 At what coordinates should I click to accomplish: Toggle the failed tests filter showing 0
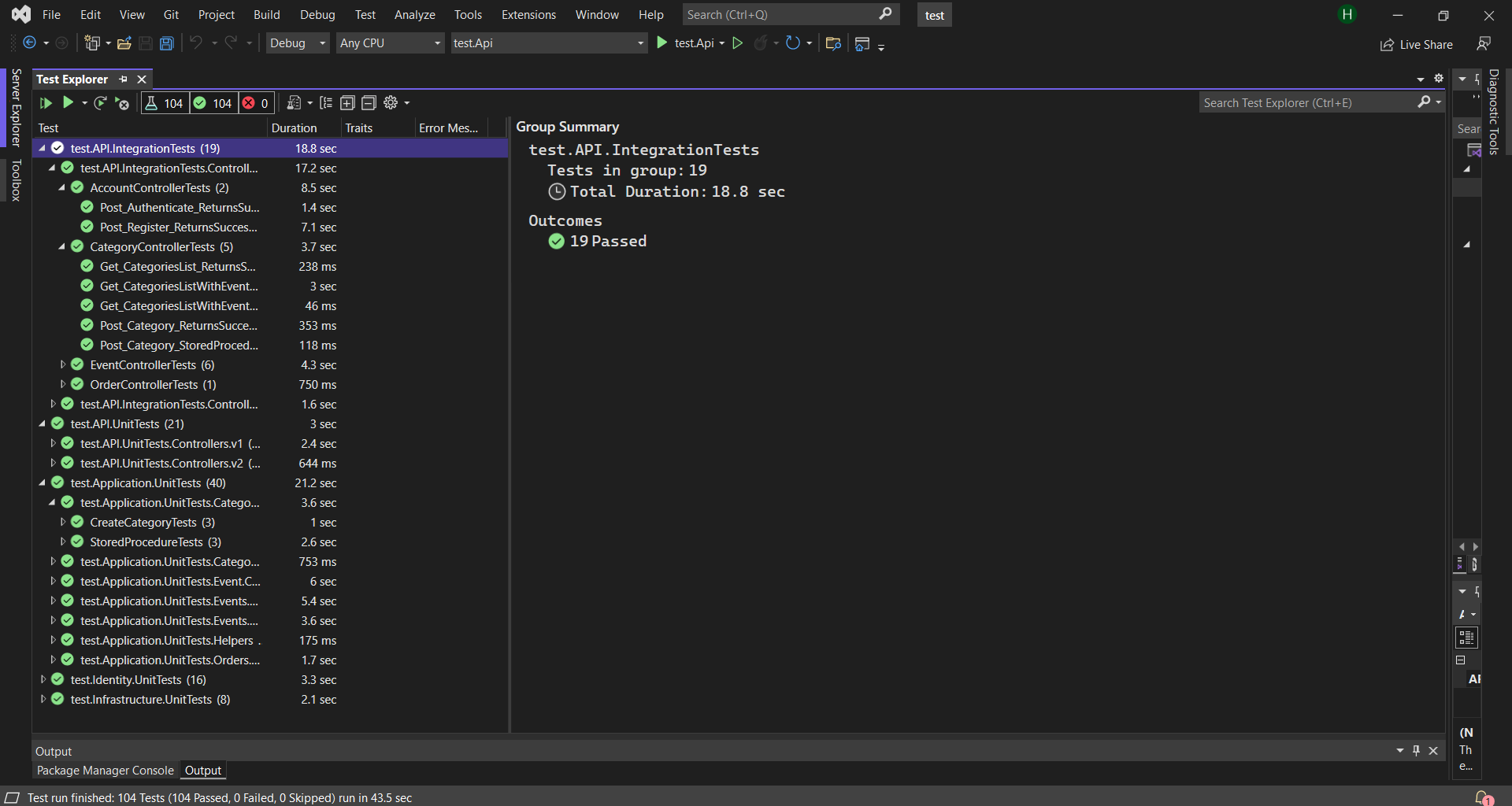pos(254,102)
